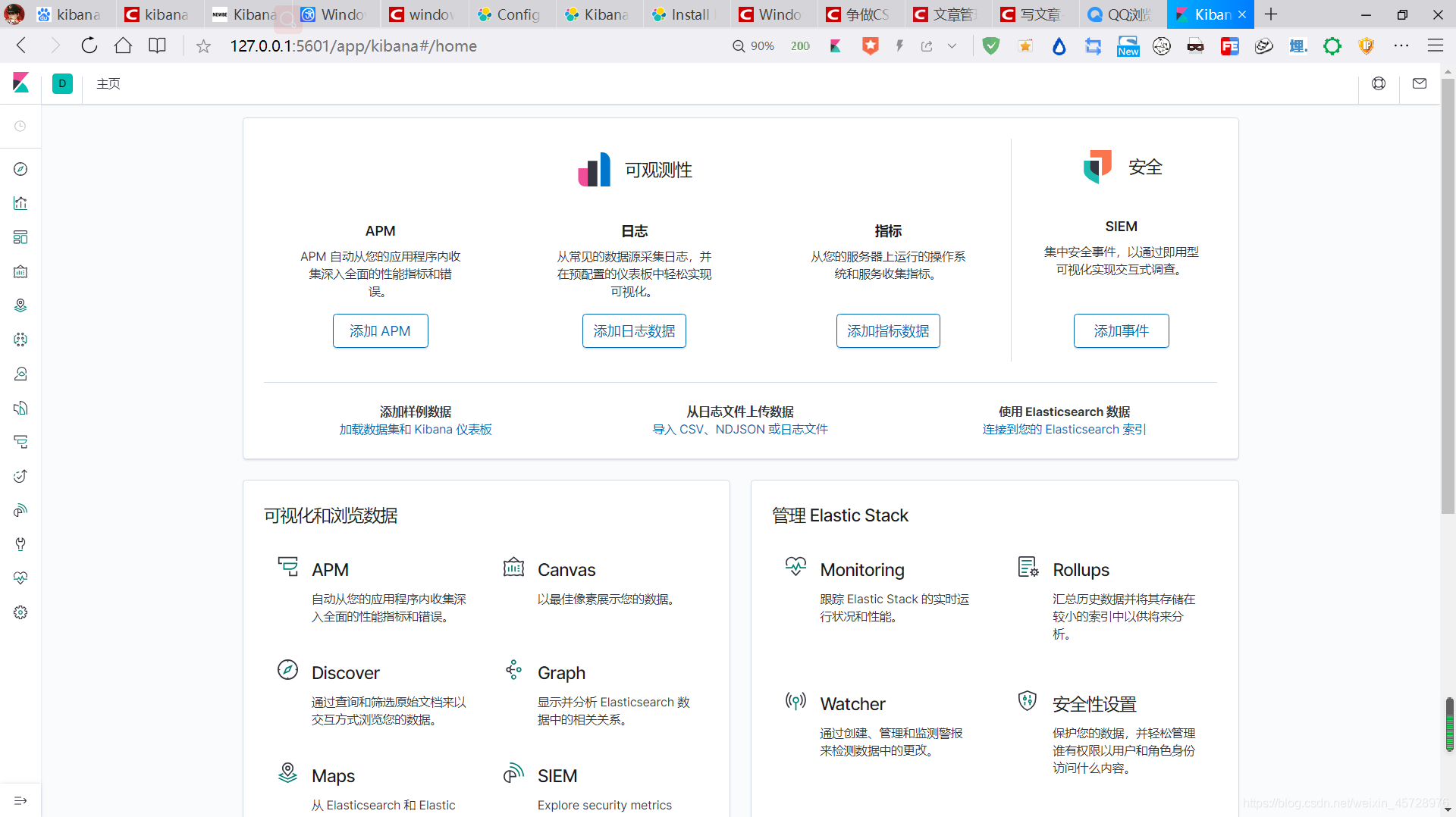Open the Discover compass icon in sidebar
Image resolution: width=1456 pixels, height=817 pixels.
(x=20, y=169)
